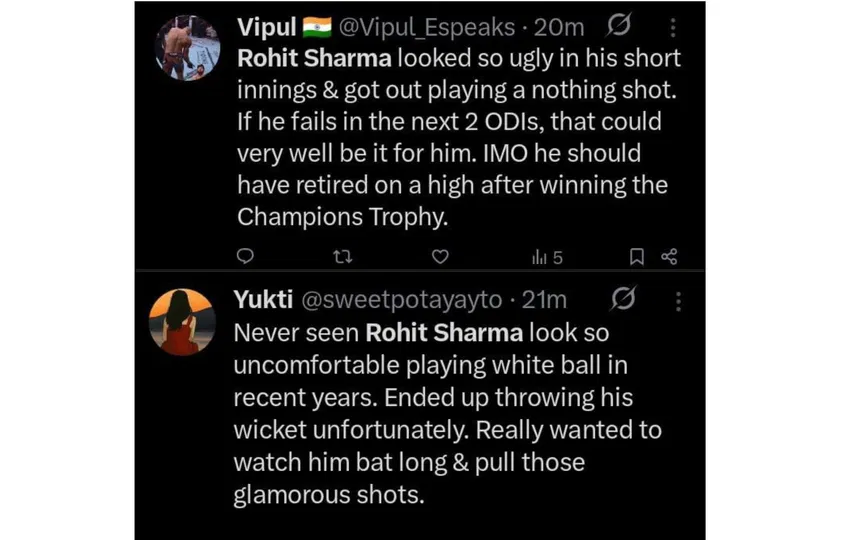Share Vipul's tweet via share icon
The height and width of the screenshot is (540, 864).
tap(669, 257)
